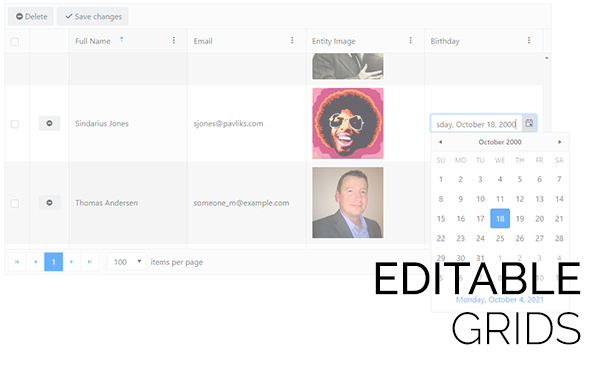Viewport: 594px width, 376px height.
Task: Select October 1 in calendar
Action: pyautogui.click(x=441, y=179)
